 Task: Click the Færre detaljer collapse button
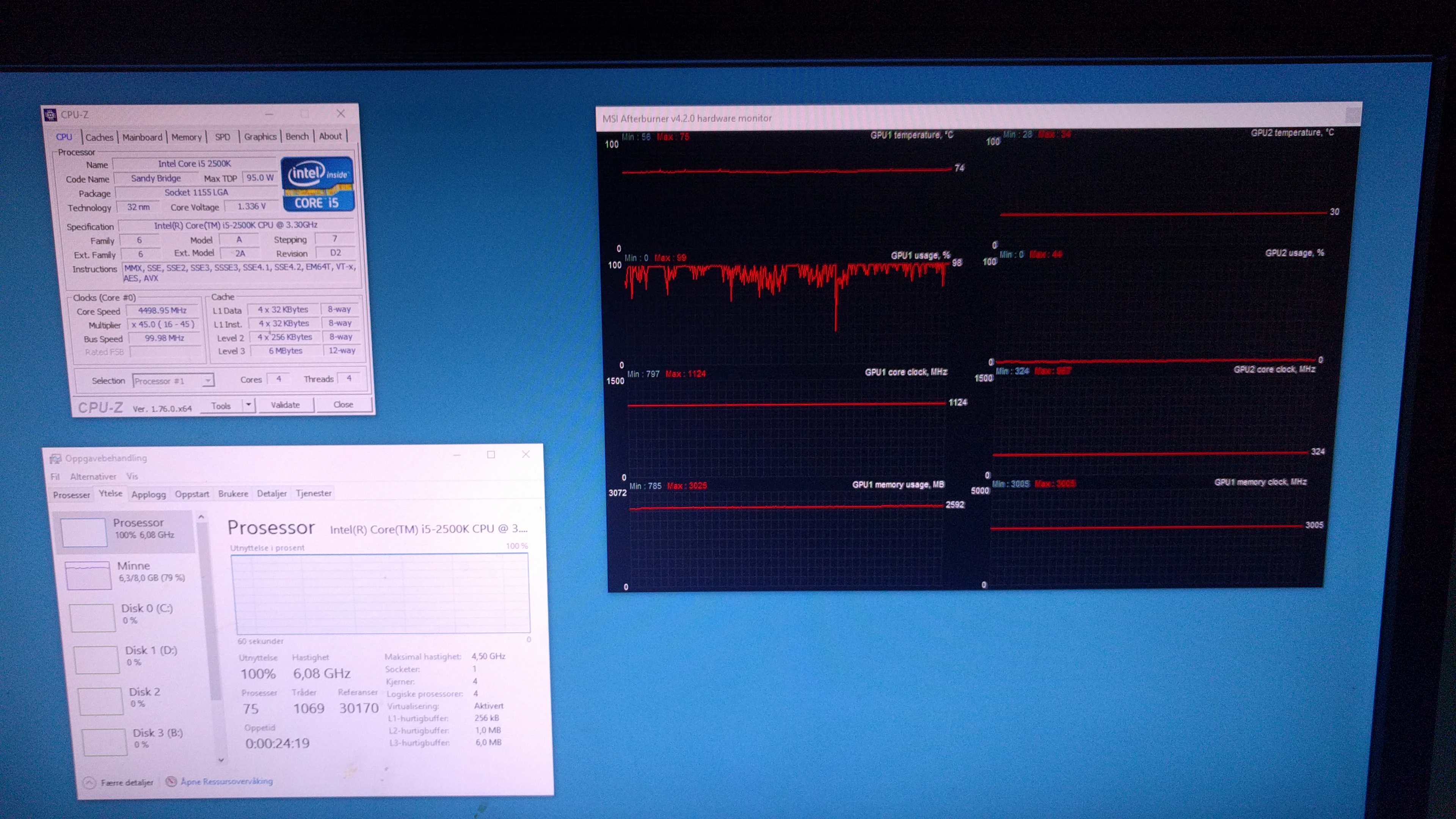119,783
